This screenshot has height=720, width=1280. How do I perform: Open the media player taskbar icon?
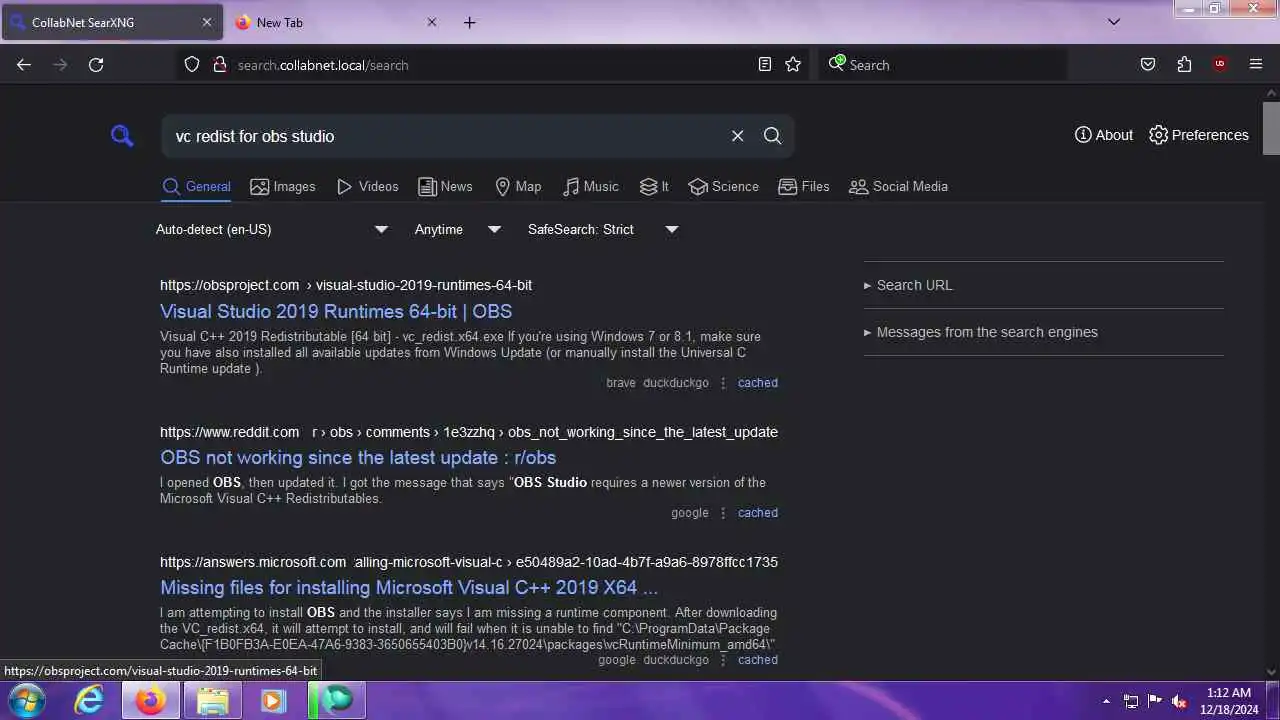point(274,701)
